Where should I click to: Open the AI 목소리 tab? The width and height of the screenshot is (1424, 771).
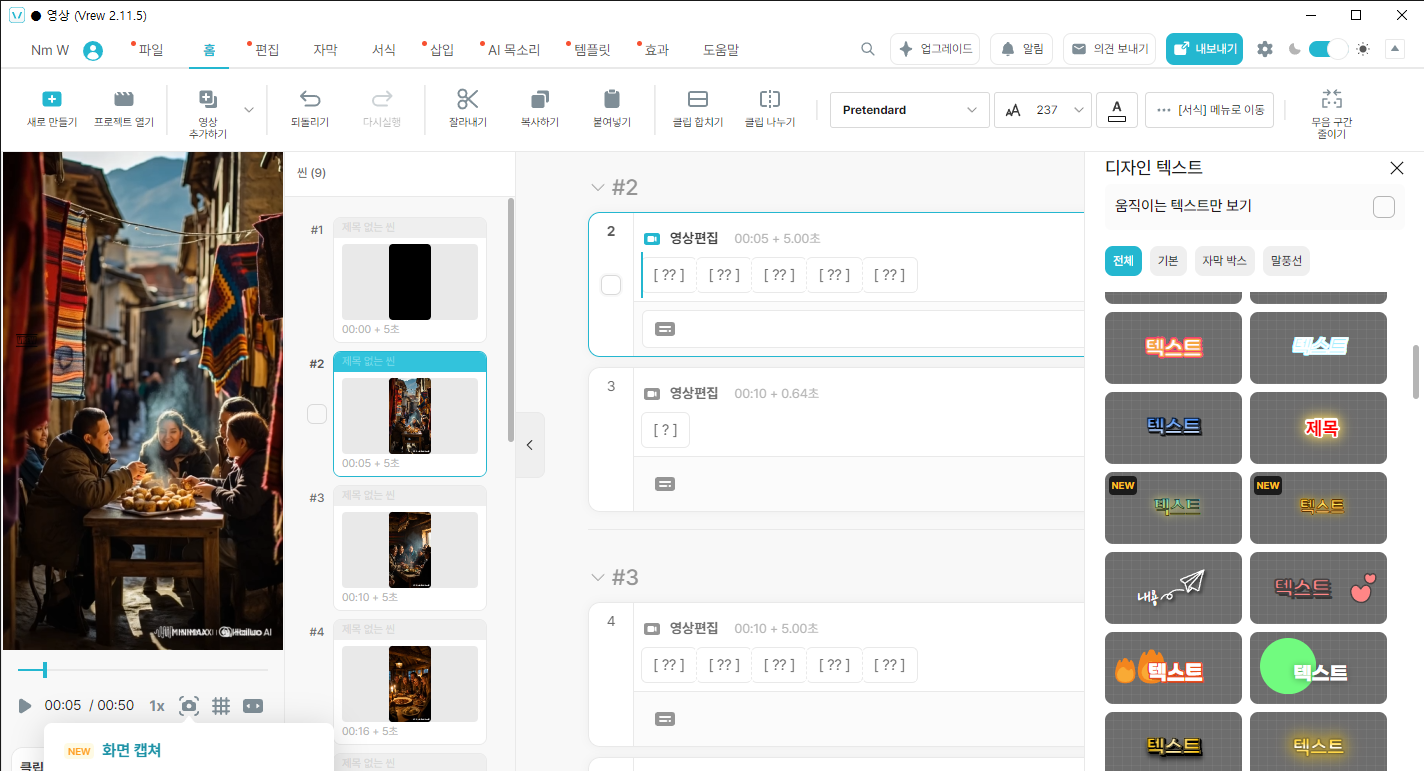coord(514,49)
